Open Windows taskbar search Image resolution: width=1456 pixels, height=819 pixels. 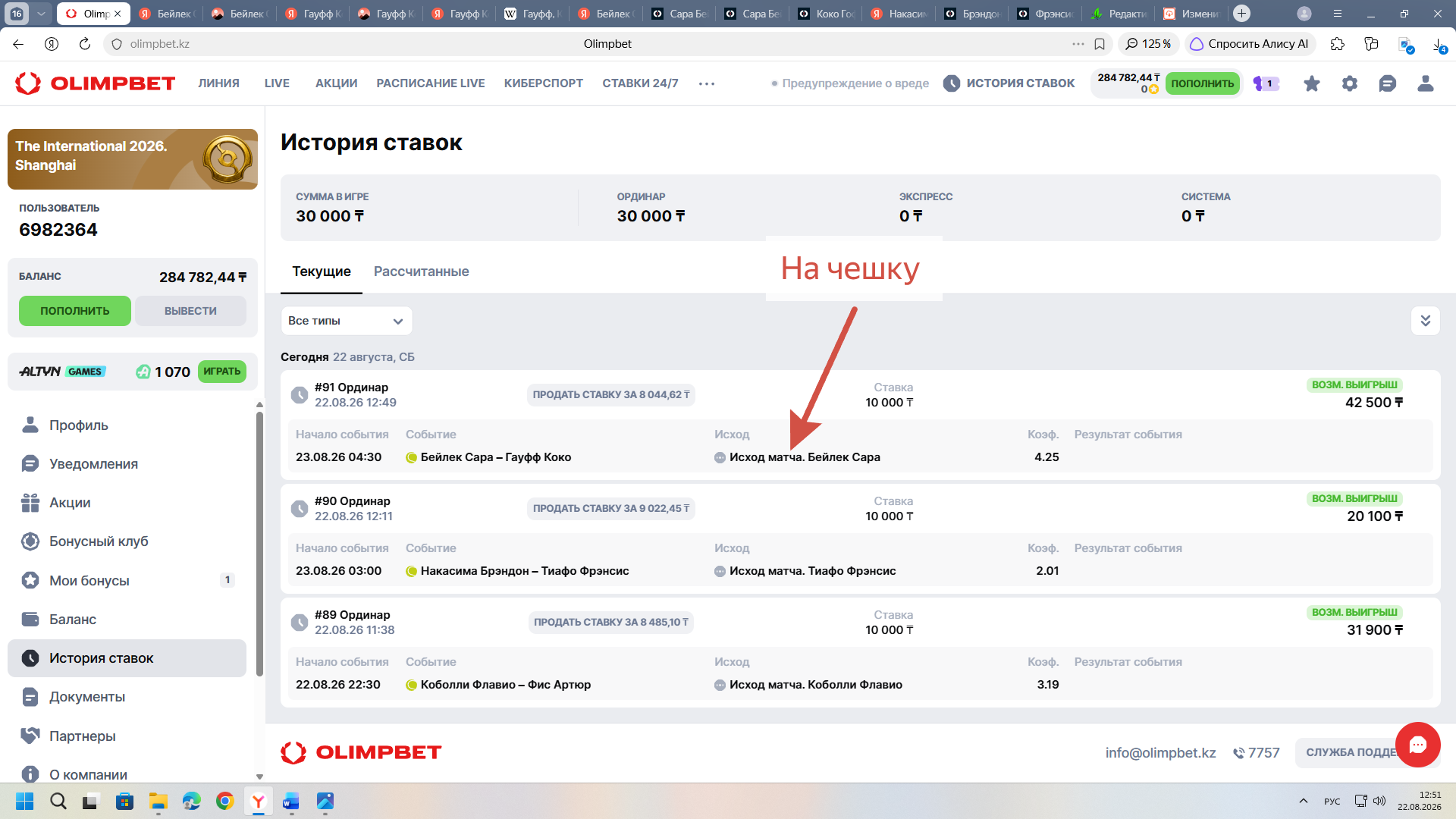coord(58,801)
